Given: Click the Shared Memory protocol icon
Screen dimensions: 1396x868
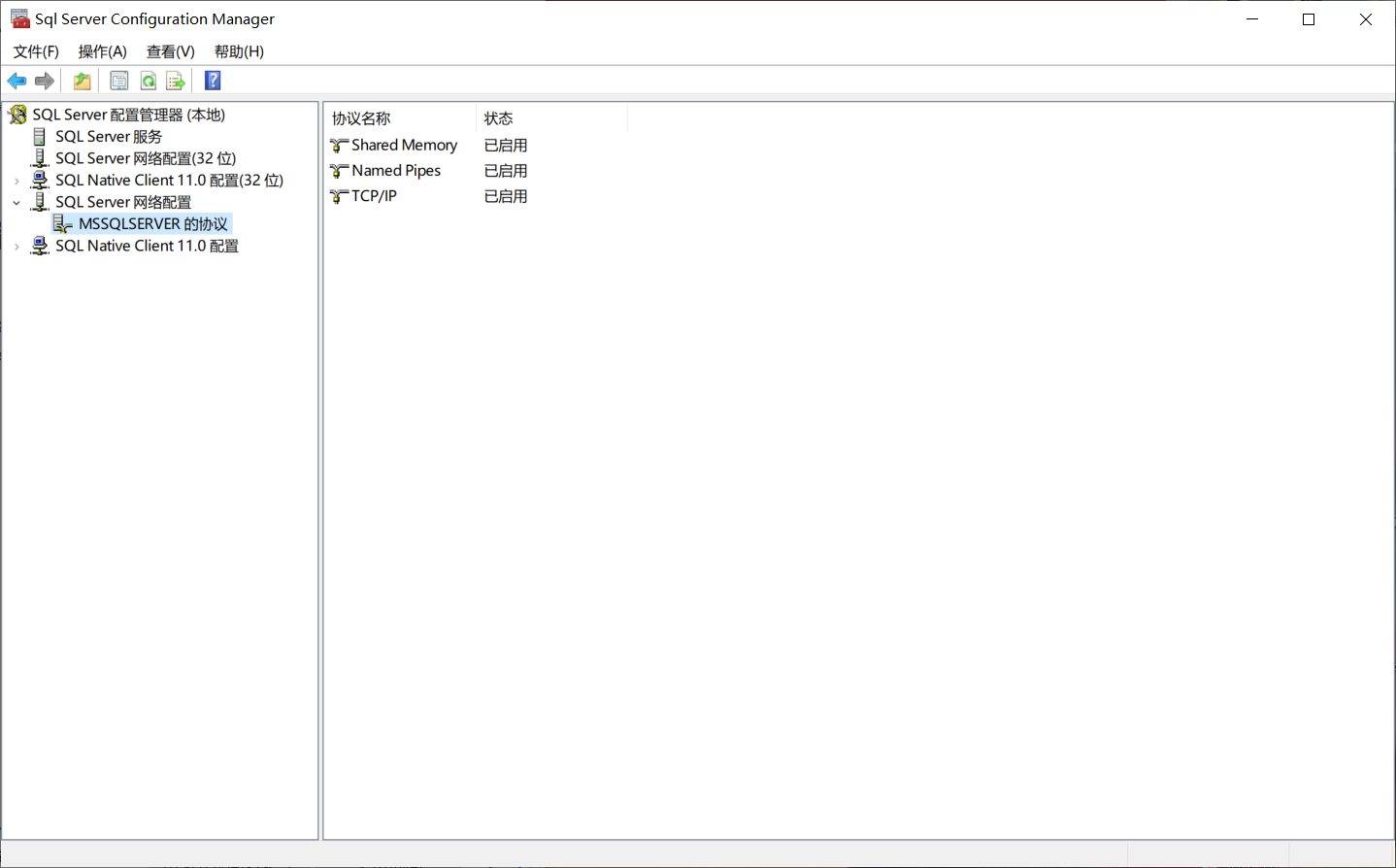Looking at the screenshot, I should 339,146.
